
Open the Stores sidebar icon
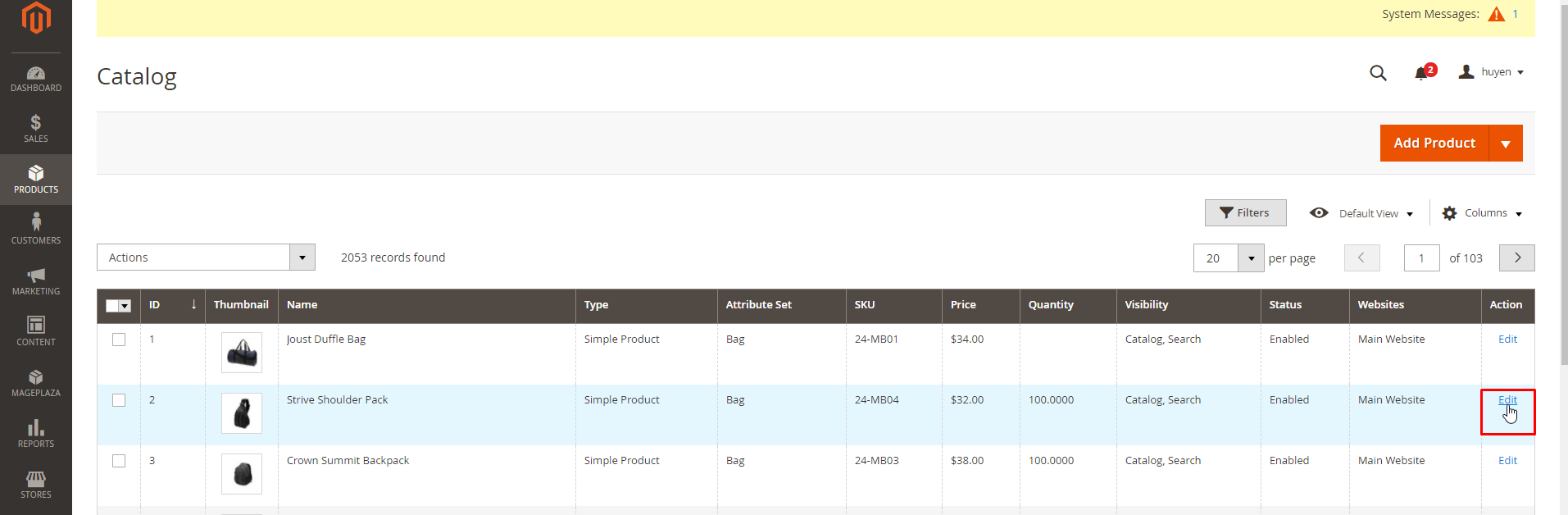click(x=36, y=484)
